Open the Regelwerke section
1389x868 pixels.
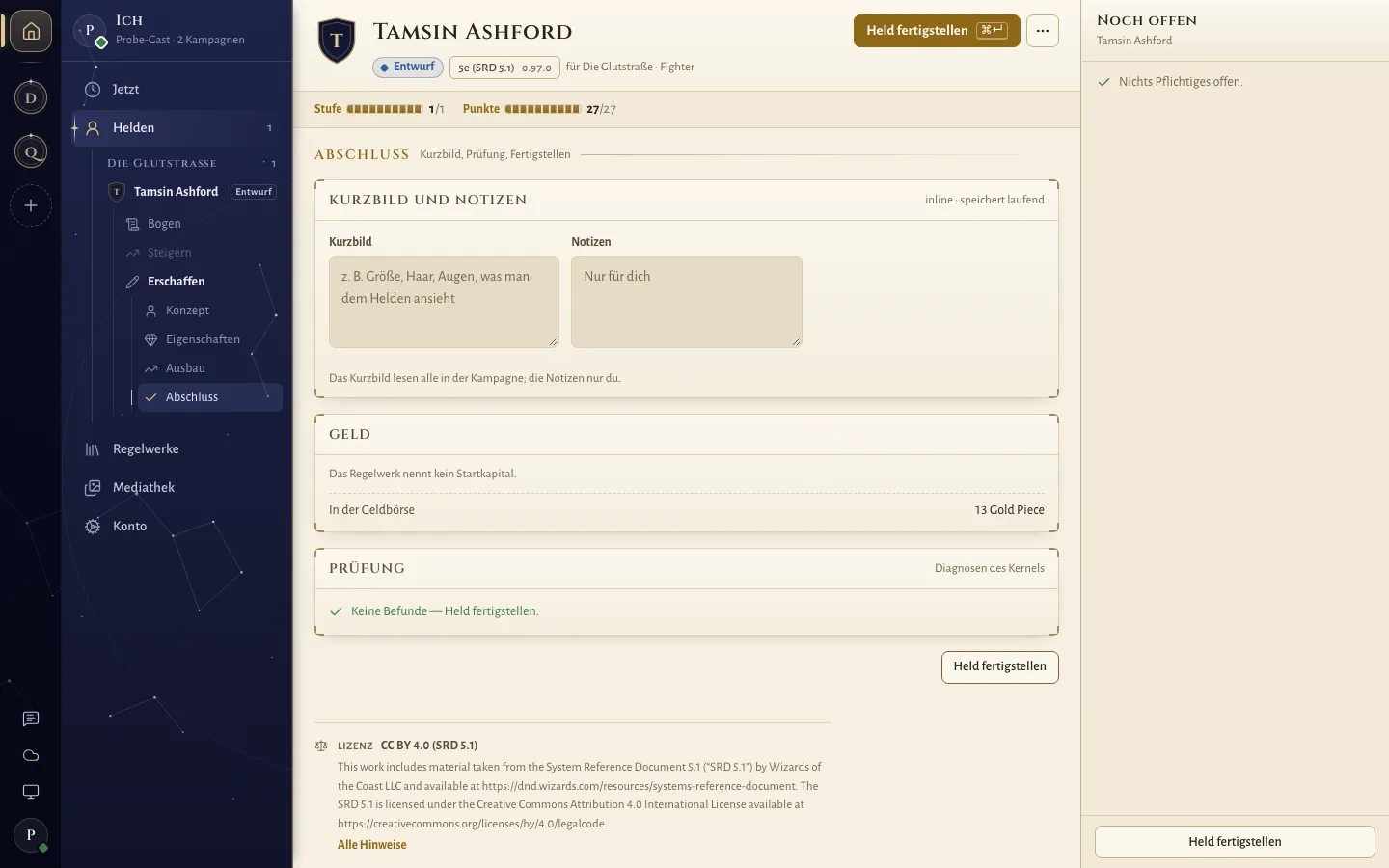(177, 448)
